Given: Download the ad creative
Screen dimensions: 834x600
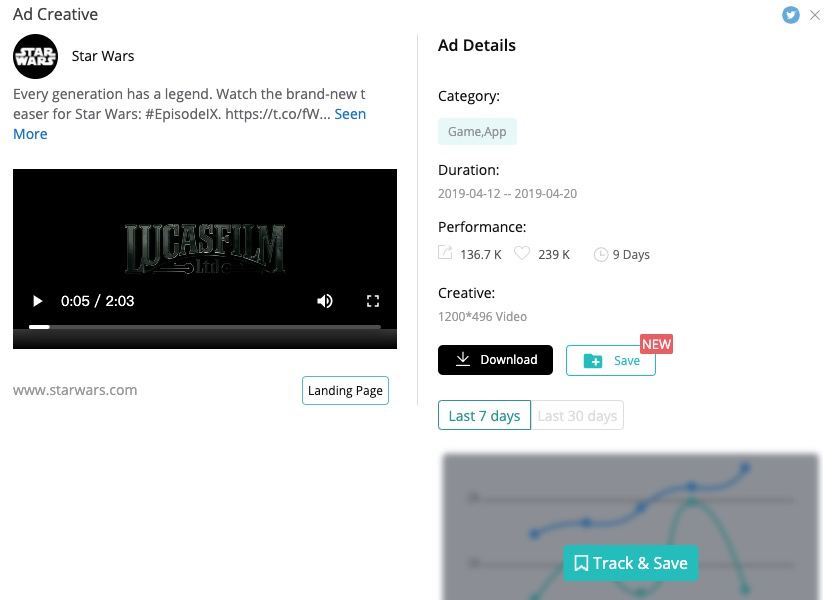Looking at the screenshot, I should click(495, 360).
